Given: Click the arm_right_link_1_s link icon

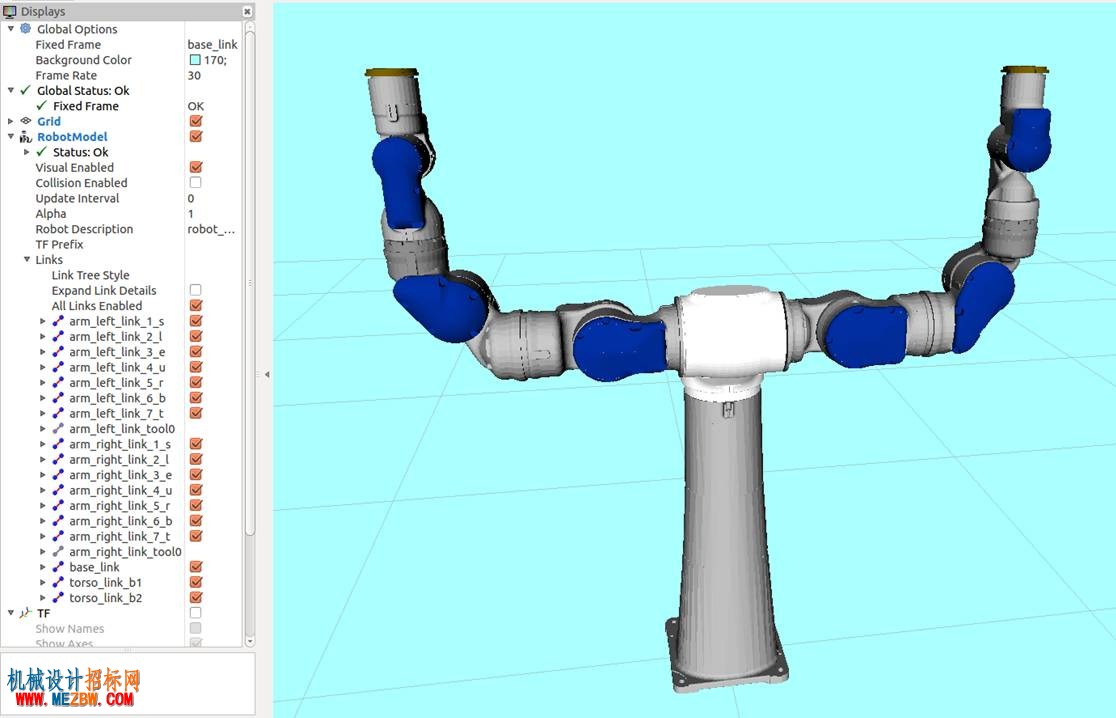Looking at the screenshot, I should tap(58, 444).
